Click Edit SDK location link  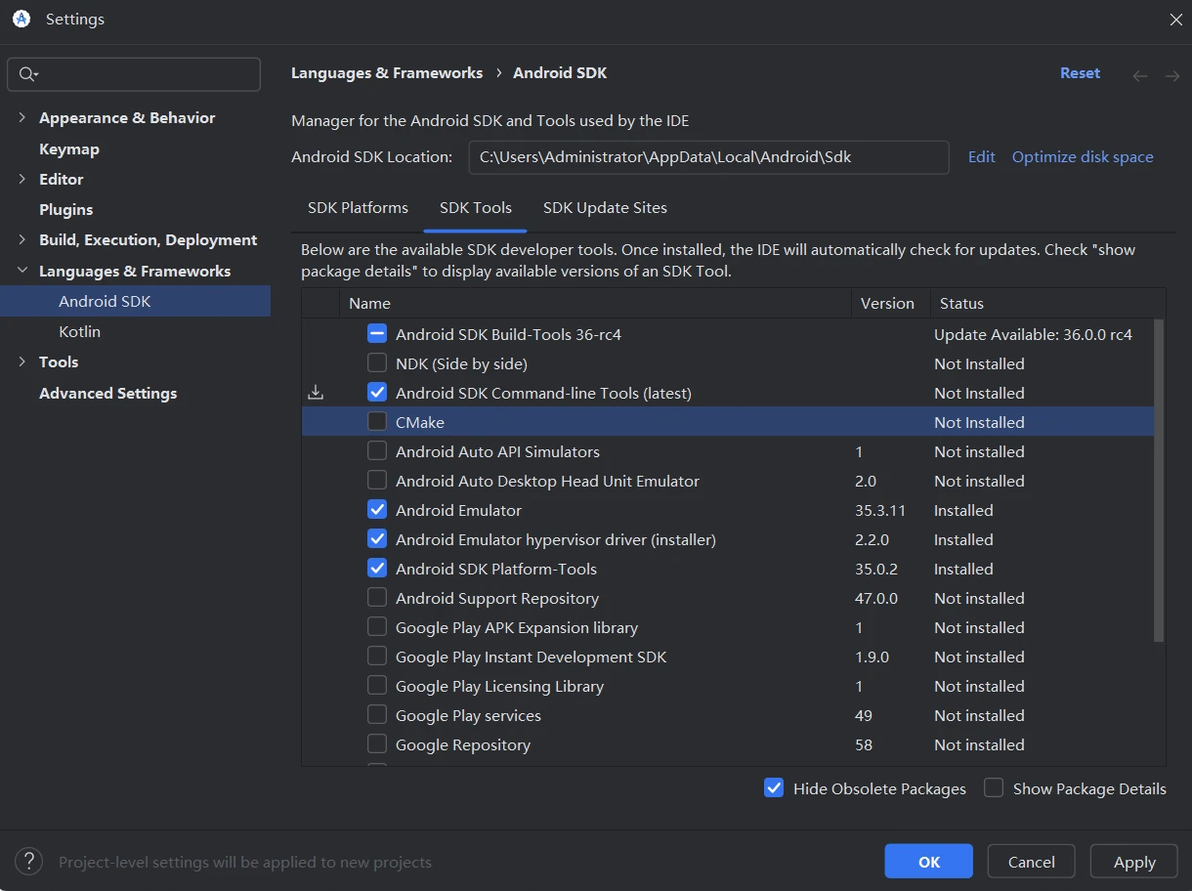[x=981, y=157]
